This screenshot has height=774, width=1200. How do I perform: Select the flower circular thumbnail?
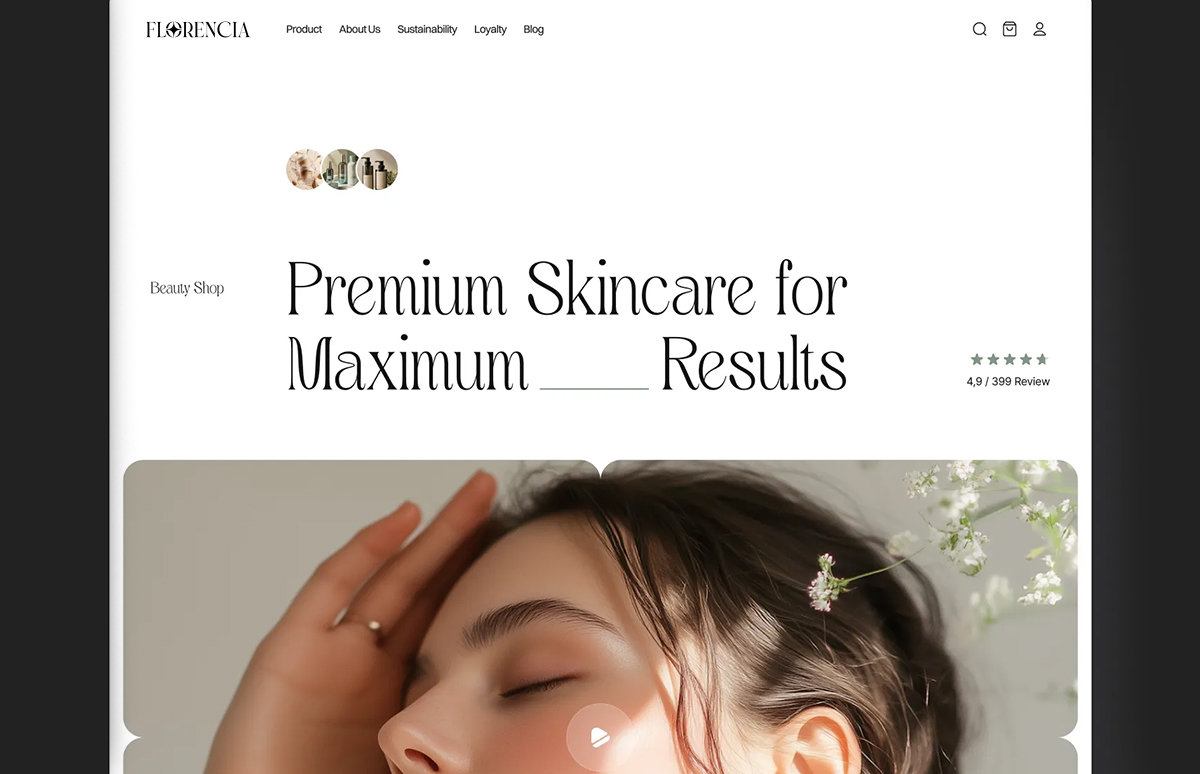pos(305,170)
